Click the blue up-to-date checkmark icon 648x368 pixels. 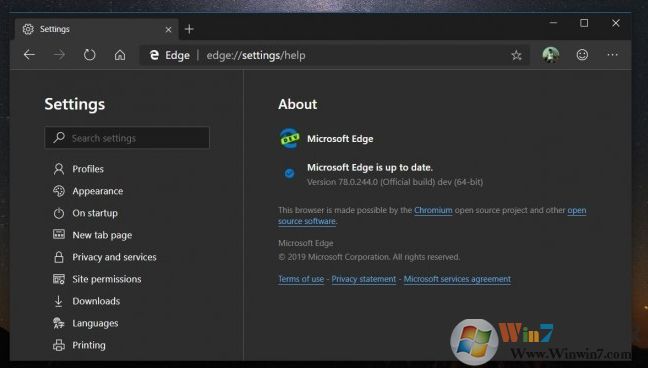tap(290, 173)
